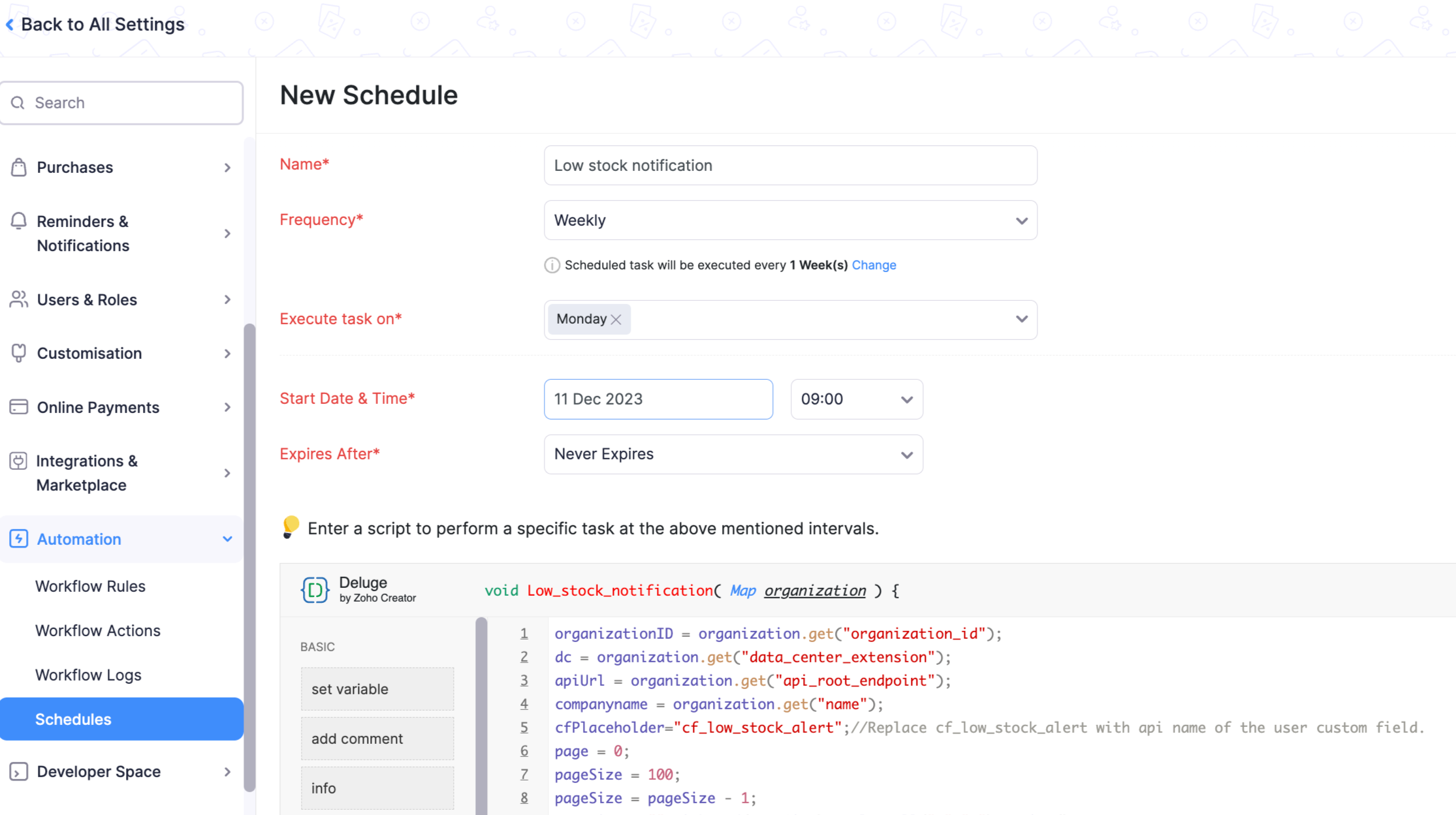Click the Online Payments card icon
Screen dimensions: 1456x815
pos(19,407)
